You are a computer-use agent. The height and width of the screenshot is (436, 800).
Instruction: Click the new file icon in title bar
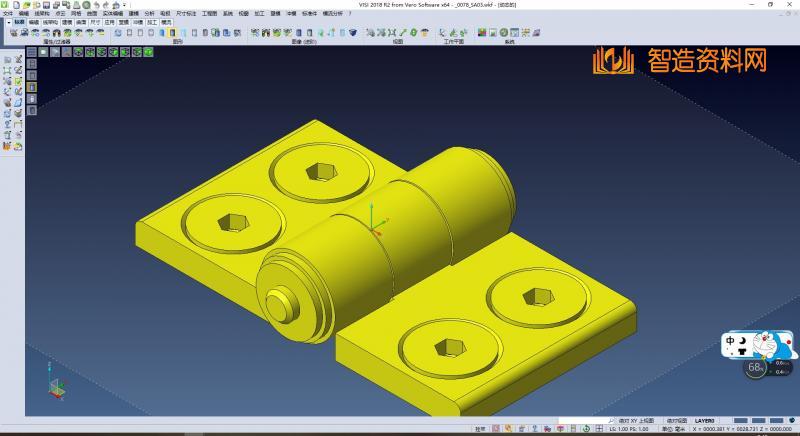[x=14, y=5]
